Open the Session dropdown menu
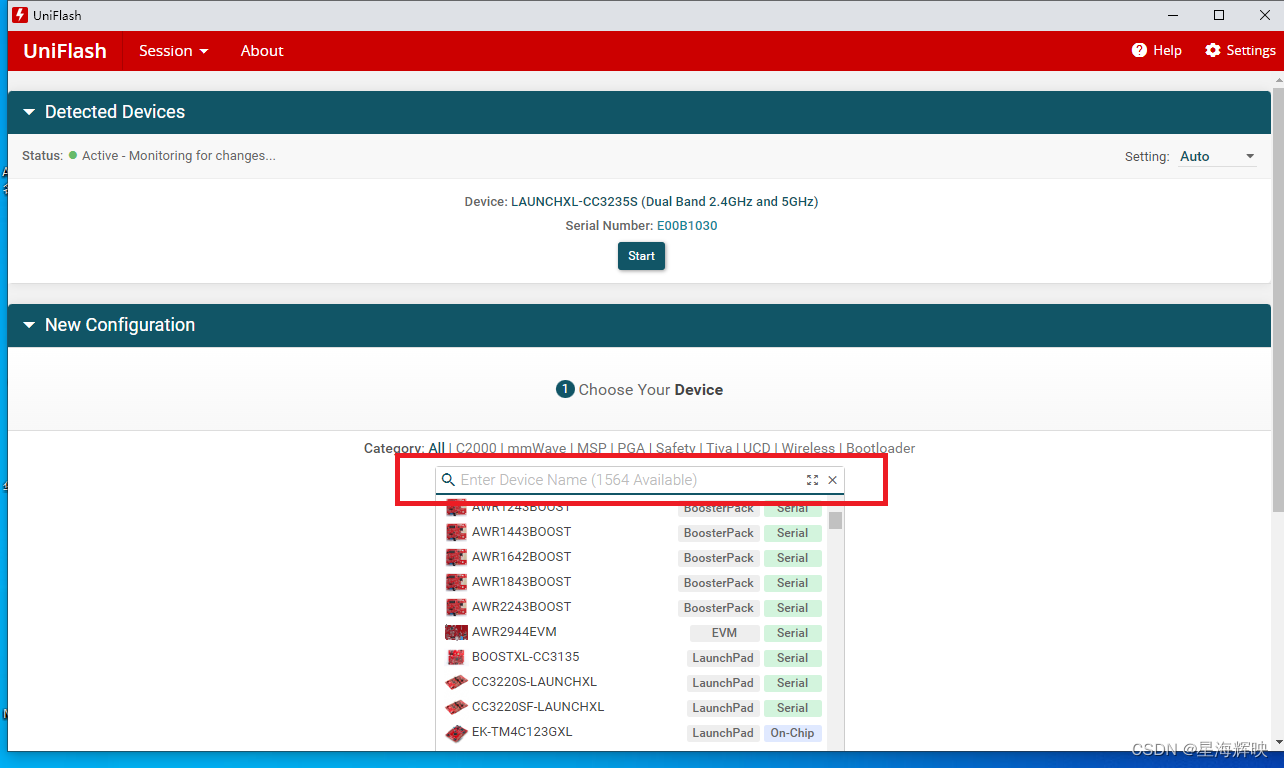The width and height of the screenshot is (1284, 768). tap(173, 51)
